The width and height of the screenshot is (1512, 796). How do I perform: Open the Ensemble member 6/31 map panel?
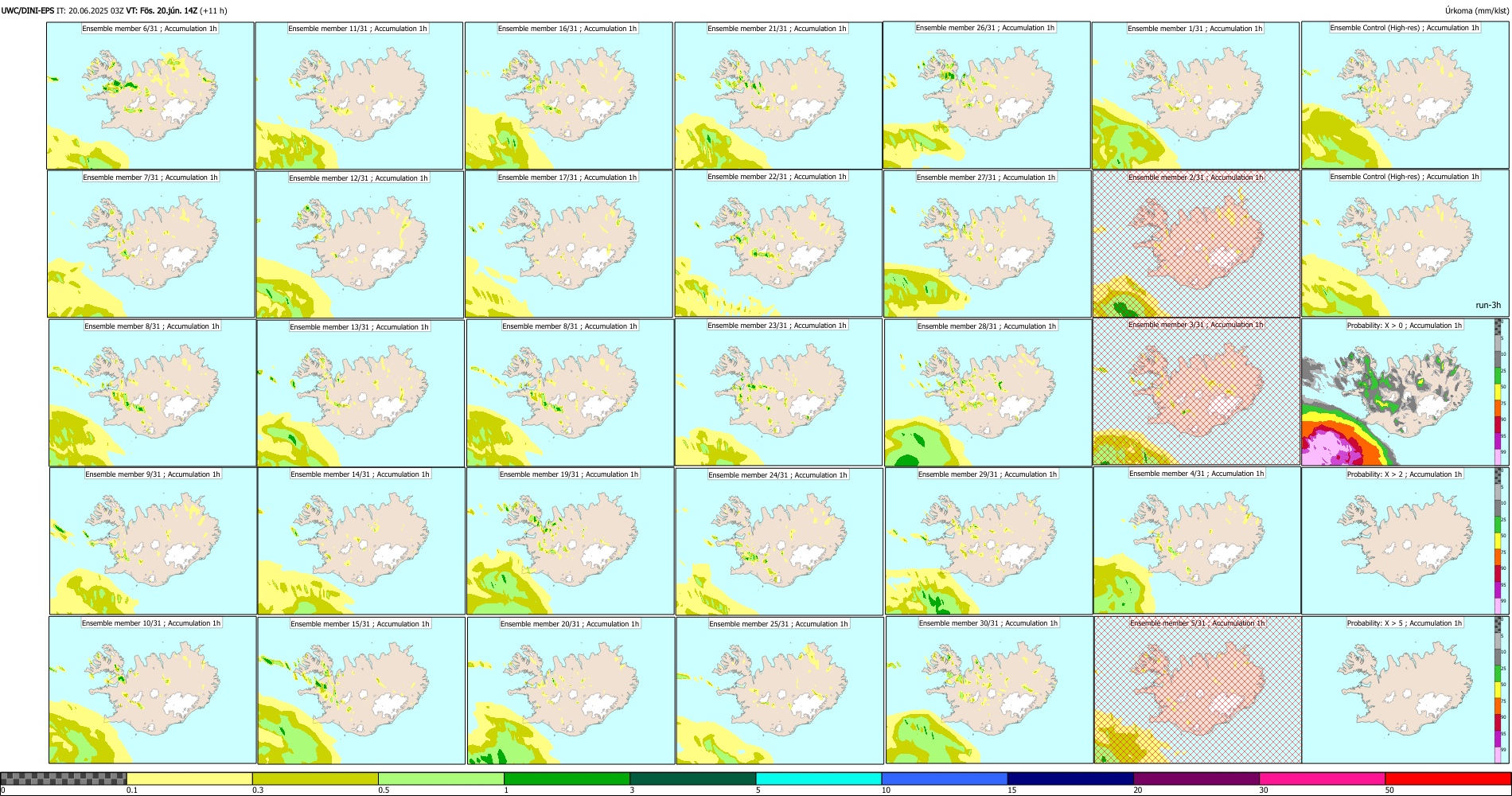pyautogui.click(x=150, y=96)
